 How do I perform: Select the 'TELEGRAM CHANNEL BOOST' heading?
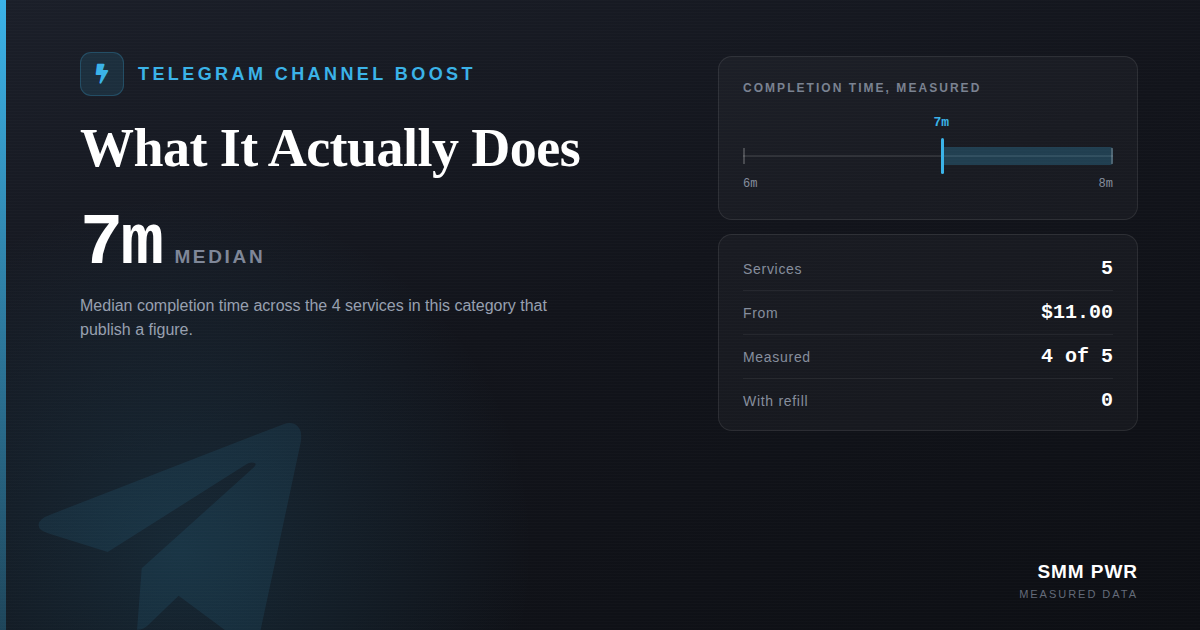pyautogui.click(x=306, y=74)
